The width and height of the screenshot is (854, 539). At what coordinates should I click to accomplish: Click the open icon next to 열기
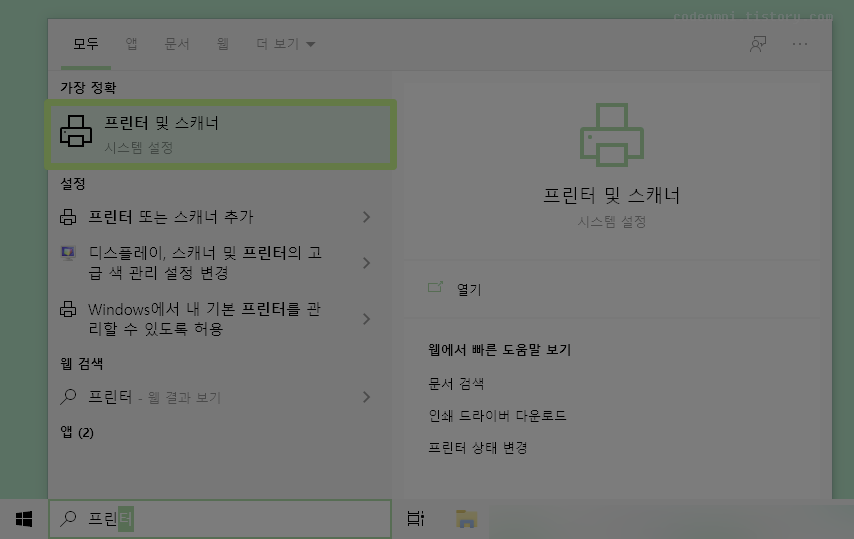coord(435,287)
